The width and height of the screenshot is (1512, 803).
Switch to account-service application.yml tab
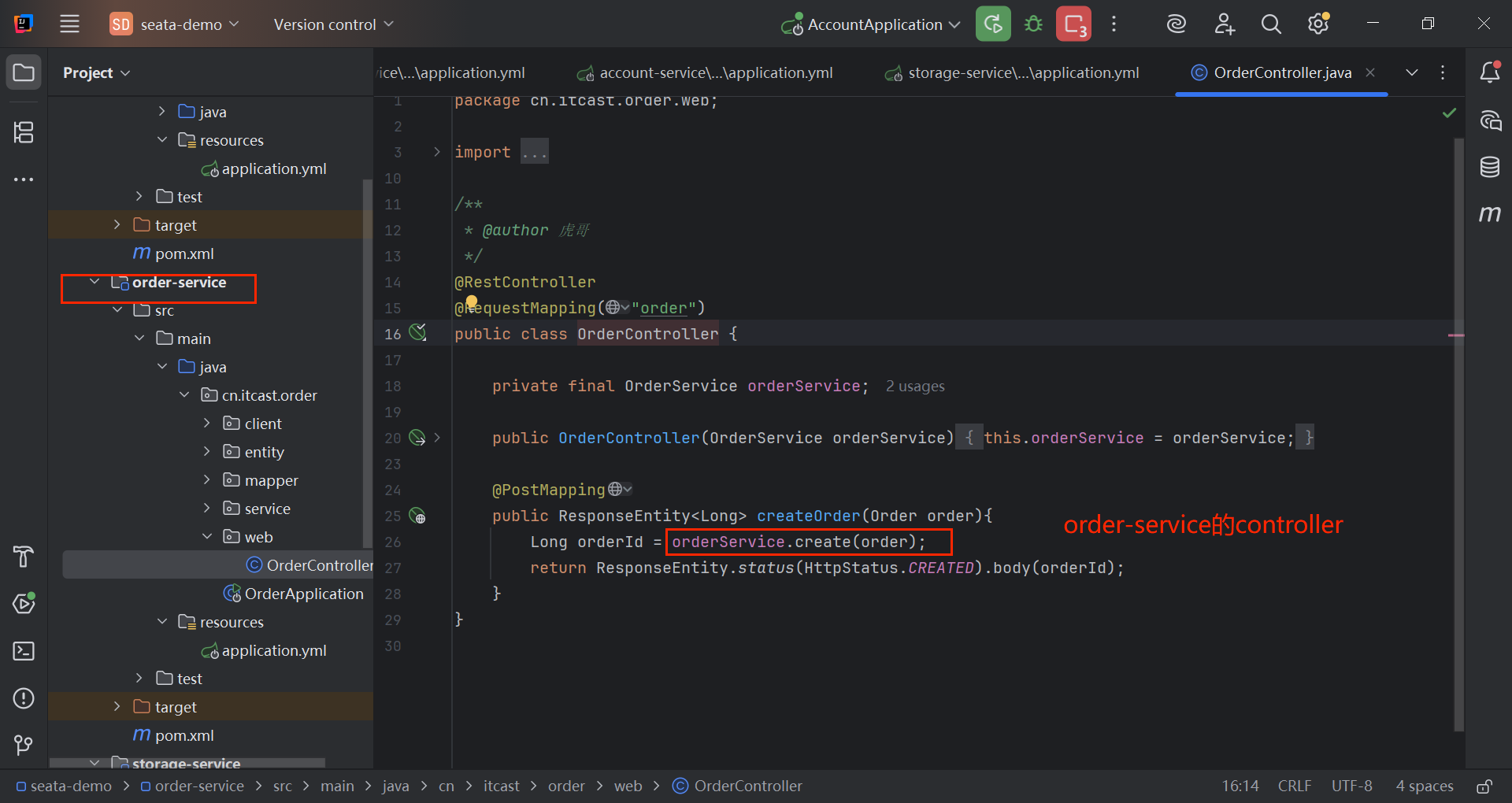coord(705,72)
